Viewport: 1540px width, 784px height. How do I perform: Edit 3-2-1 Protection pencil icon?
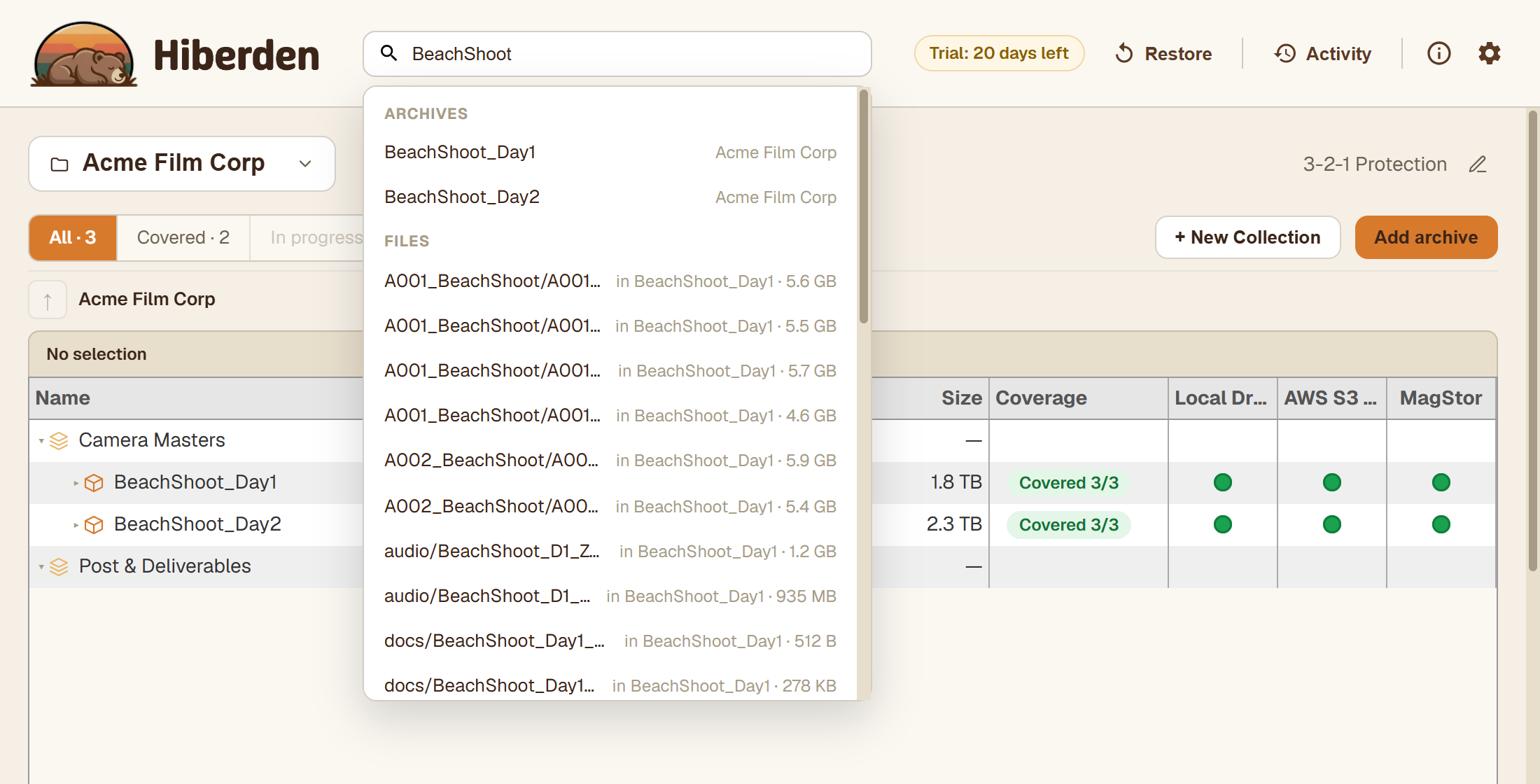[1478, 164]
